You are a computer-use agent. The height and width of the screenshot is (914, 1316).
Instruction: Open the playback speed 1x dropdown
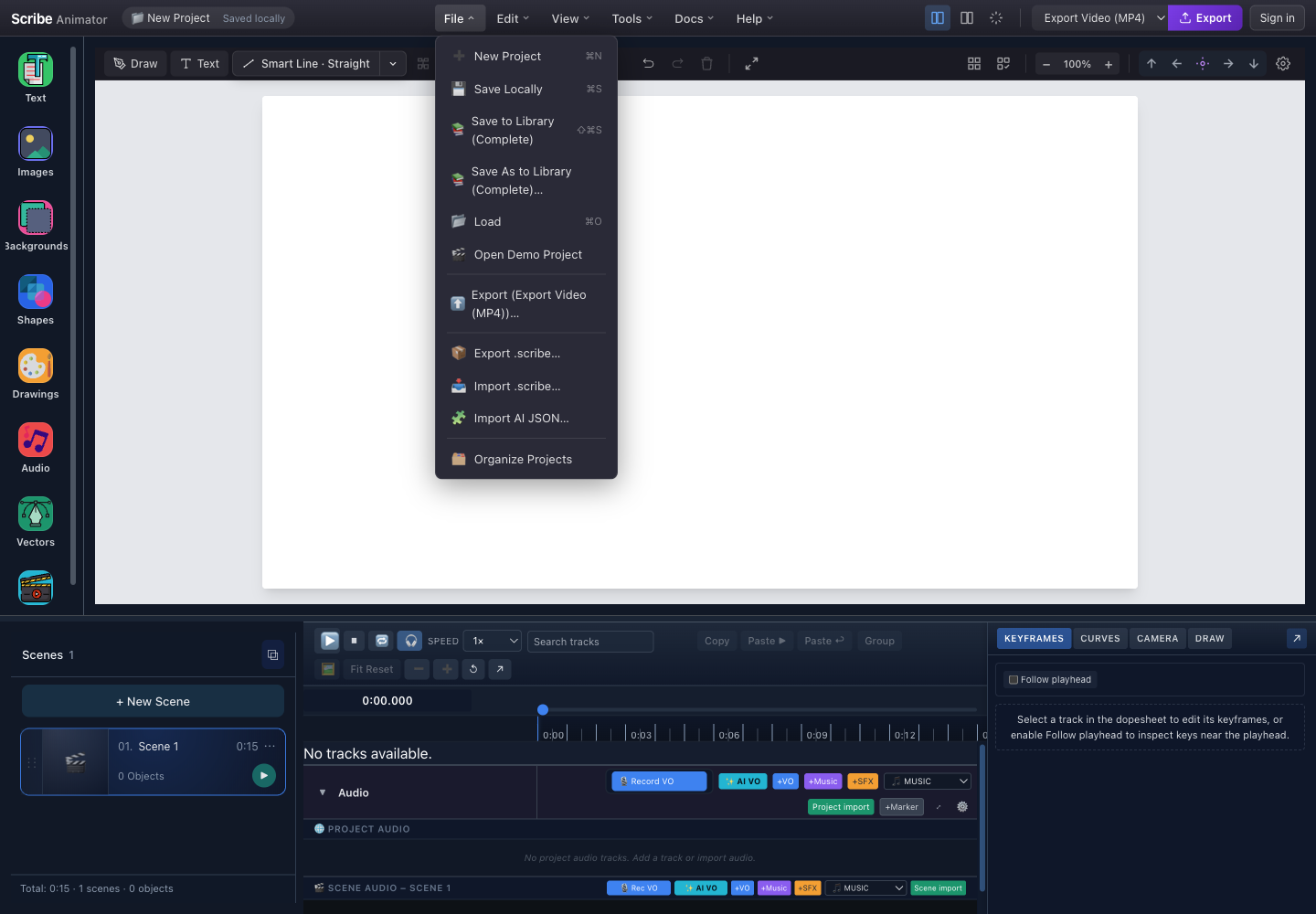493,641
